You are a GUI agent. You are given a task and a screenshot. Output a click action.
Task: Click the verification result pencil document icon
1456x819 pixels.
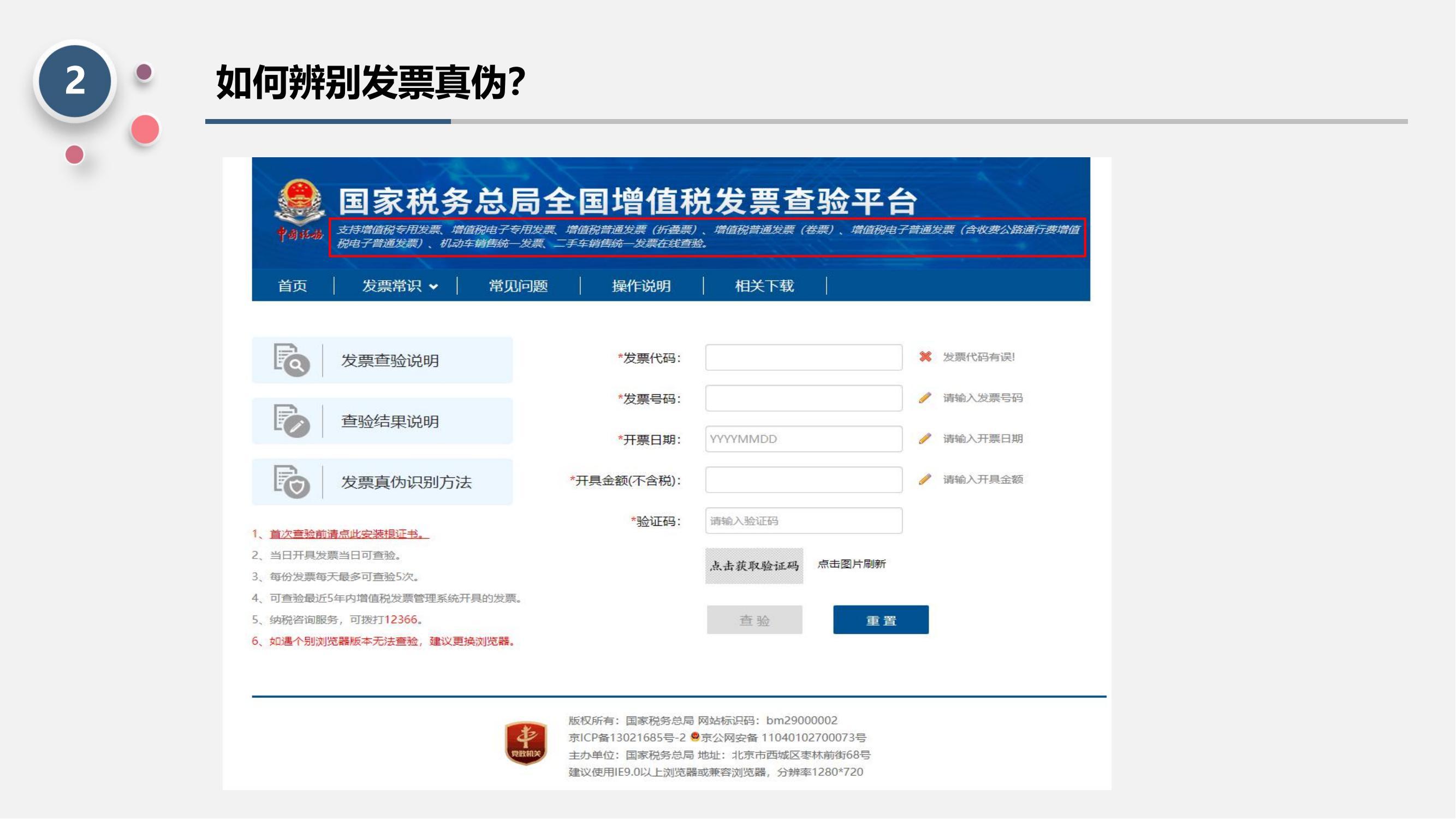(x=292, y=421)
